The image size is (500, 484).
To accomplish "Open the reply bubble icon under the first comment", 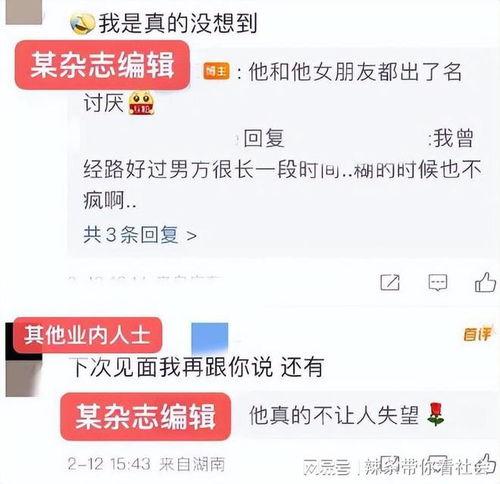I will click(437, 283).
